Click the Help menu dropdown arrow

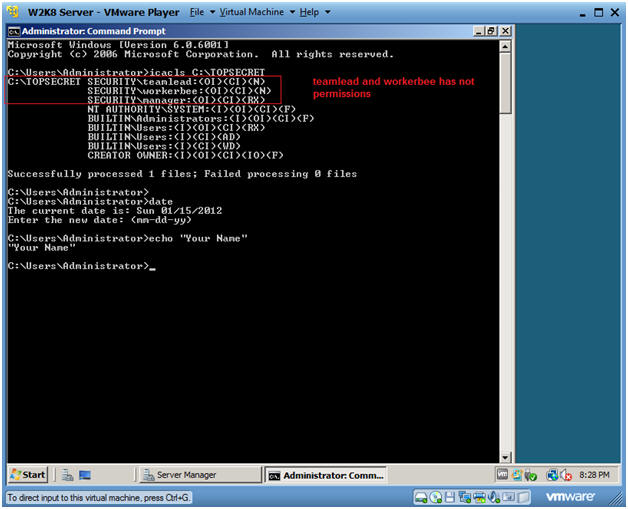coord(328,12)
